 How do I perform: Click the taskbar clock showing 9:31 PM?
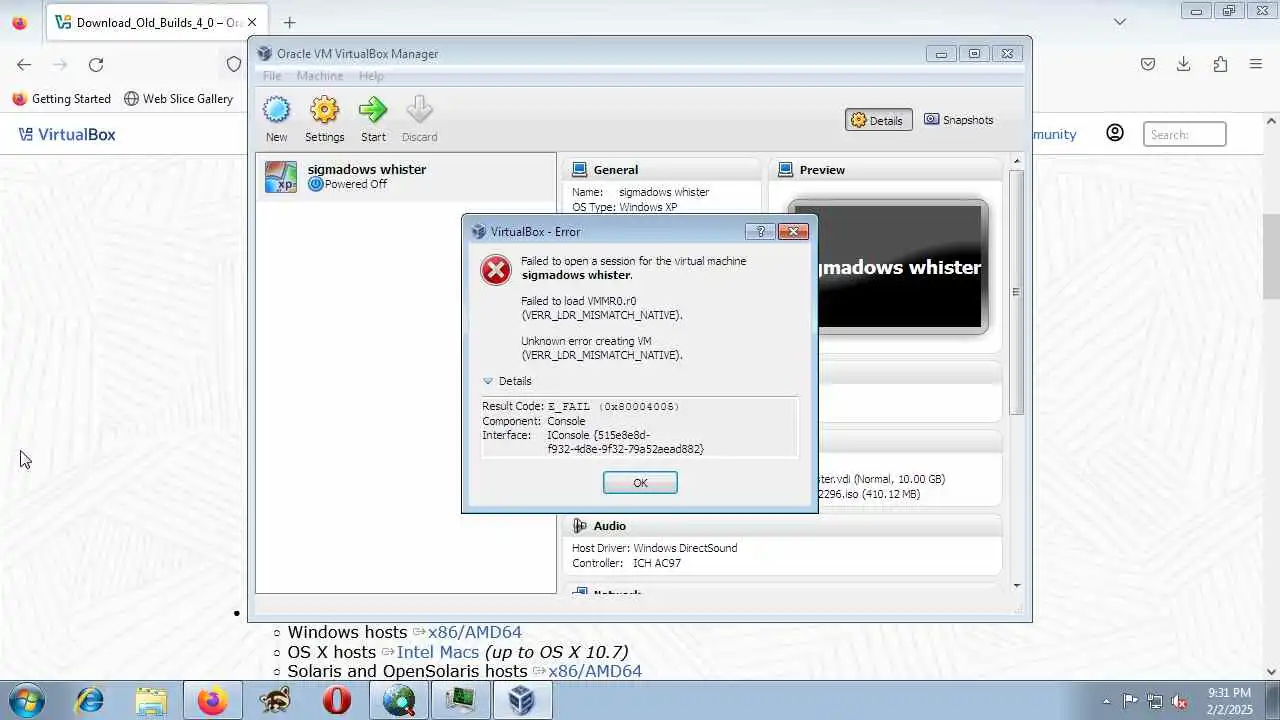(x=1229, y=701)
